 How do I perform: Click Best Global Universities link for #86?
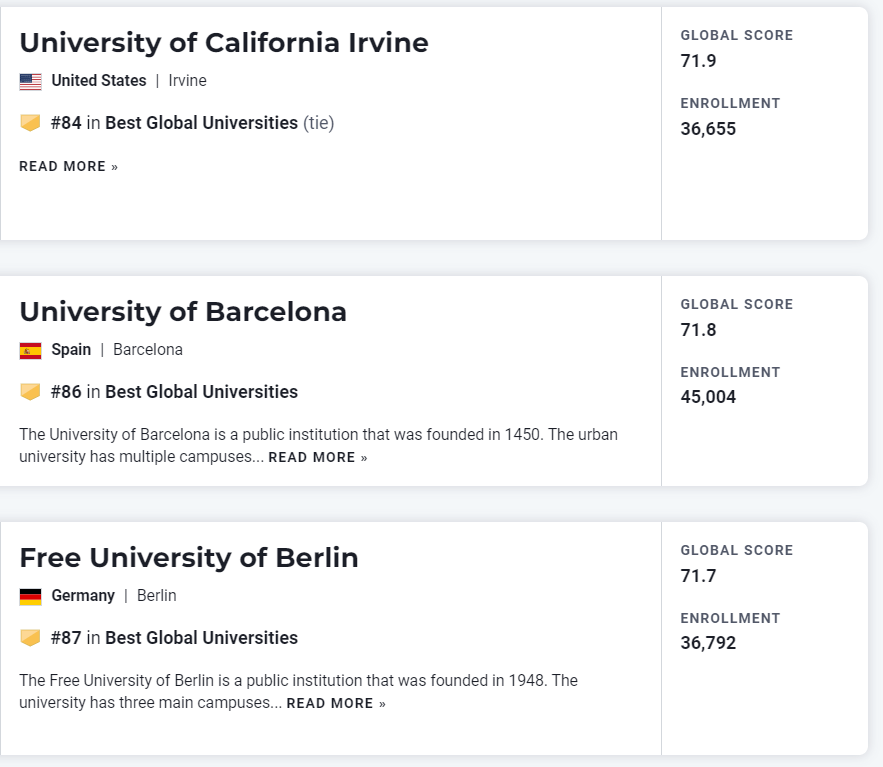[x=201, y=392]
